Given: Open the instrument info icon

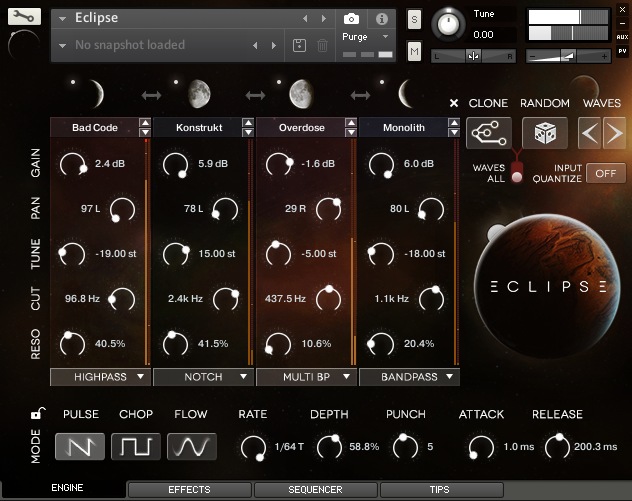Looking at the screenshot, I should point(380,18).
